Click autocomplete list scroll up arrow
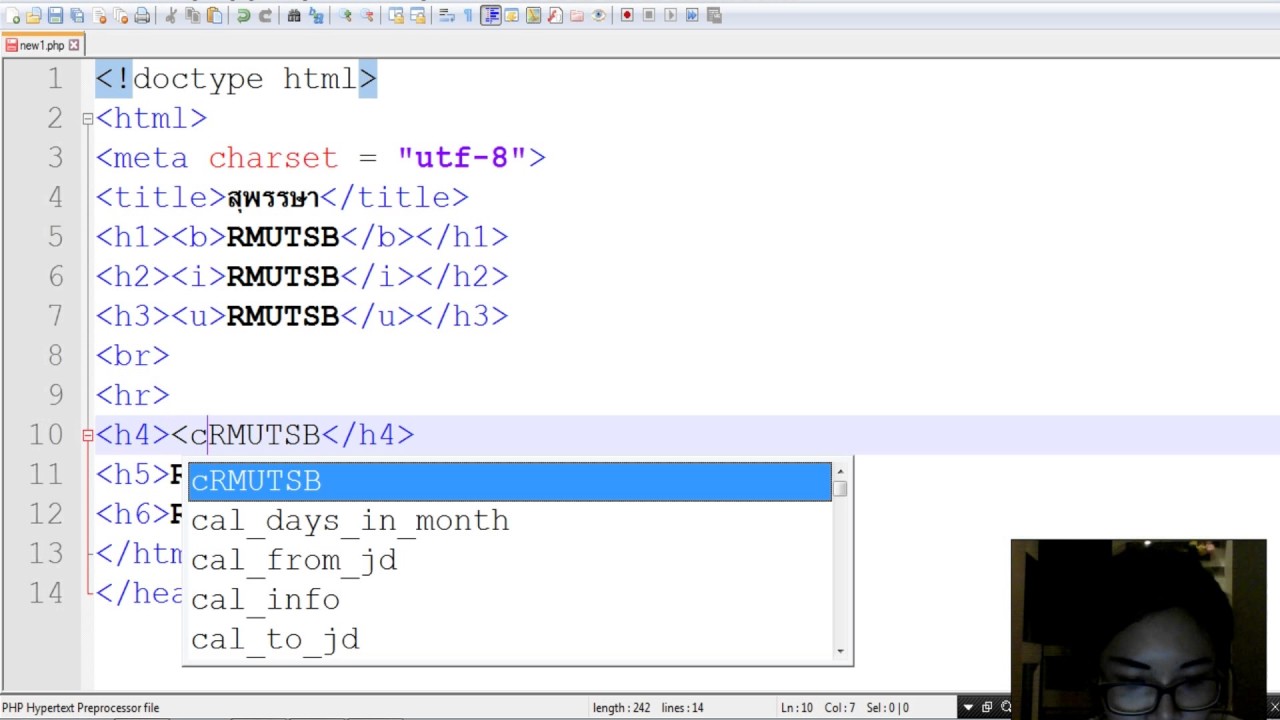The image size is (1280, 720). [x=840, y=471]
